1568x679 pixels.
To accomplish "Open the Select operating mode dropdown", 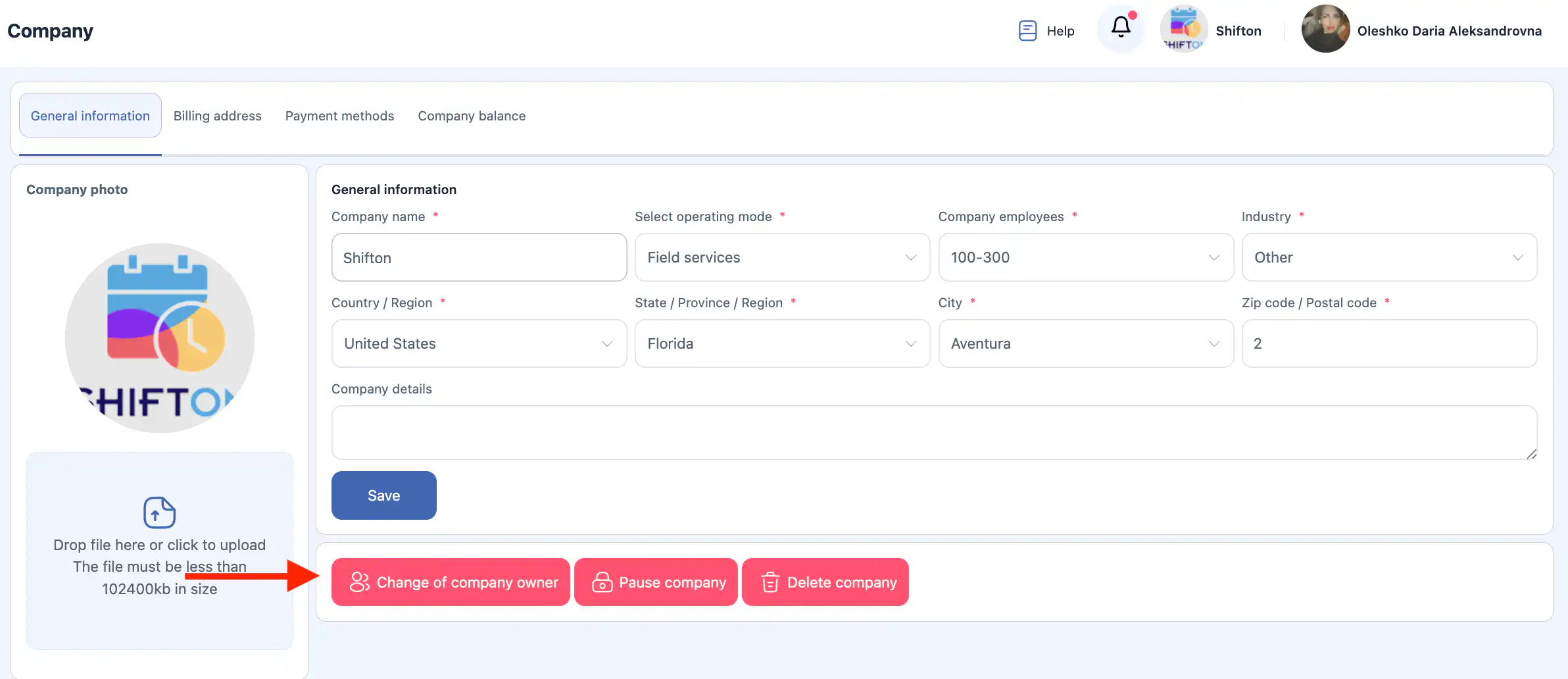I will click(781, 257).
